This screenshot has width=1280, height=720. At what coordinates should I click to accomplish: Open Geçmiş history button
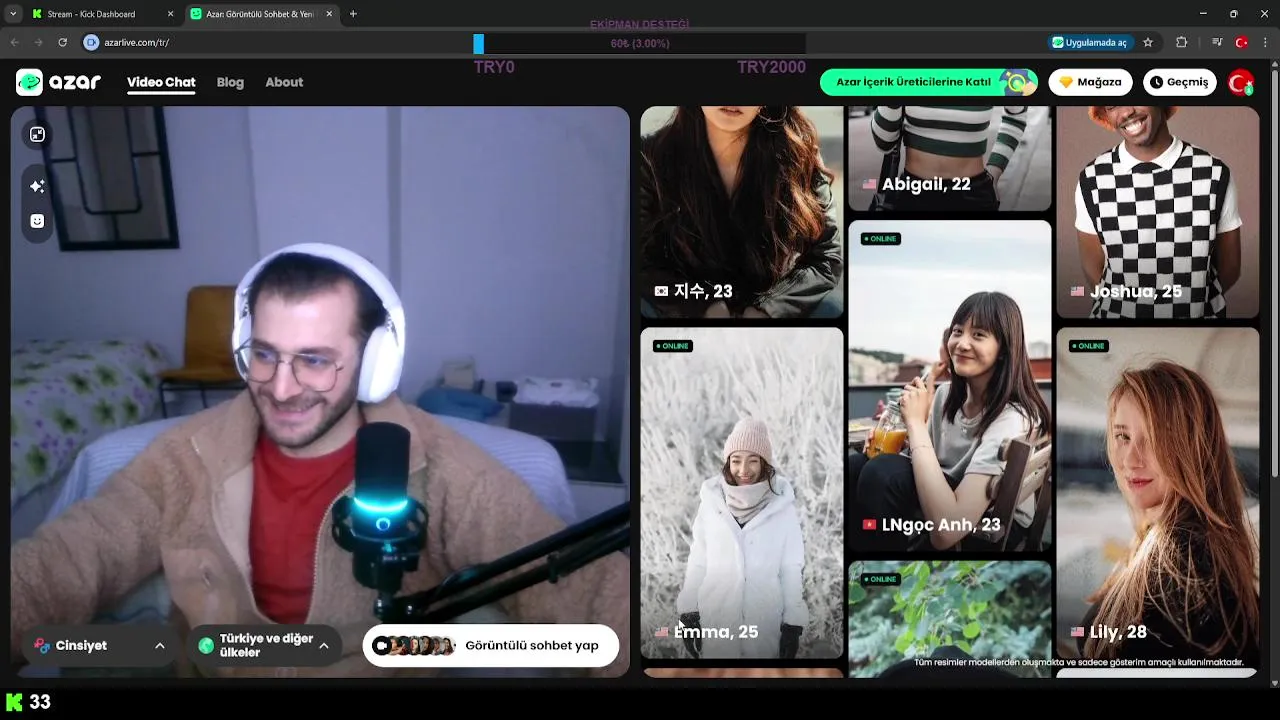tap(1179, 82)
